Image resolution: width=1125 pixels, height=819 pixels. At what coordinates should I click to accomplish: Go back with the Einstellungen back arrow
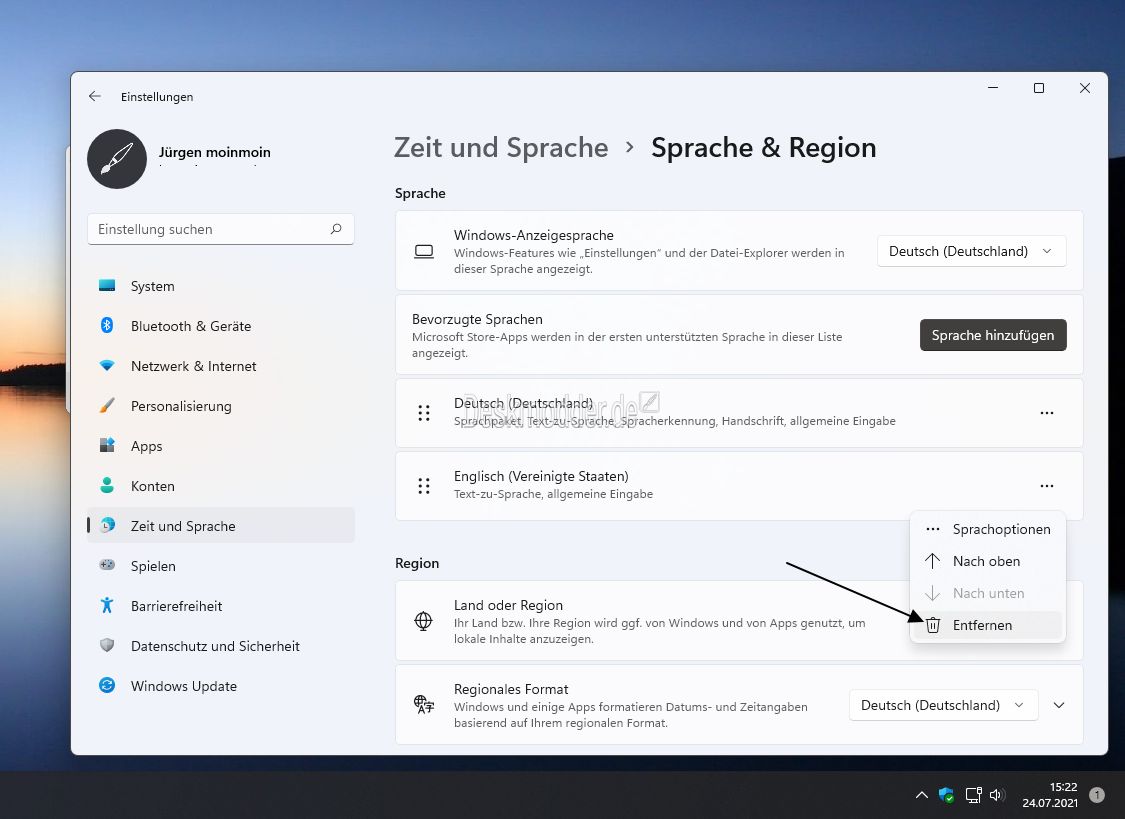(x=95, y=96)
